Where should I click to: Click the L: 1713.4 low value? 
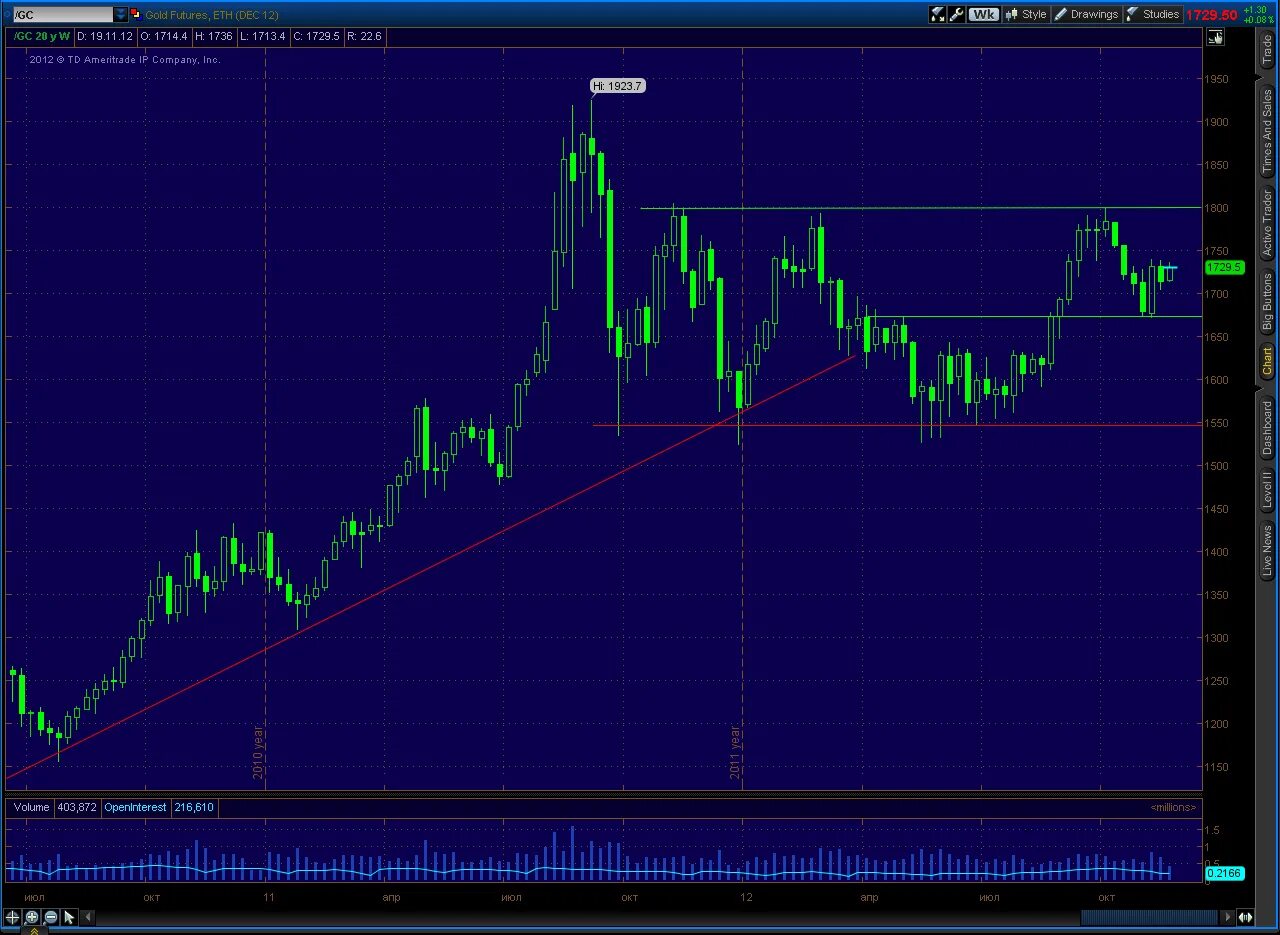pyautogui.click(x=263, y=36)
